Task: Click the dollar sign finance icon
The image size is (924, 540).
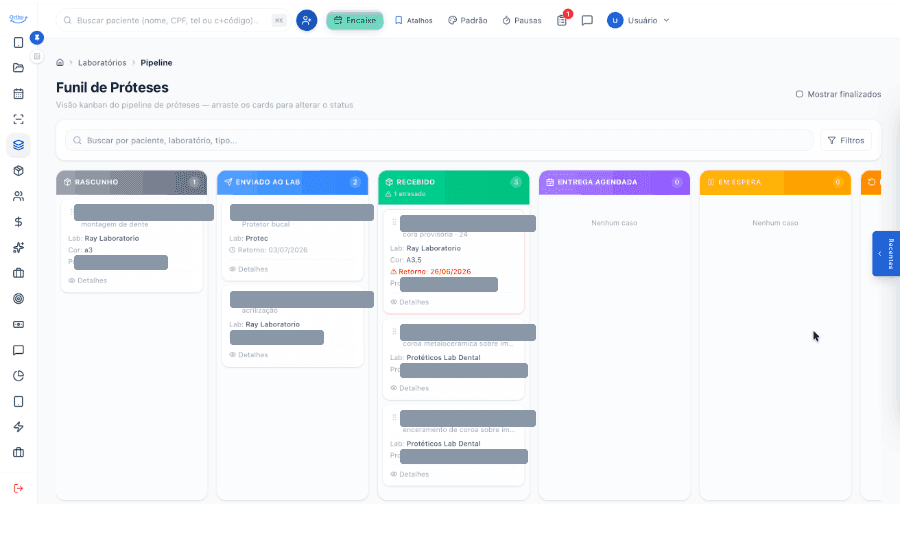Action: point(18,222)
